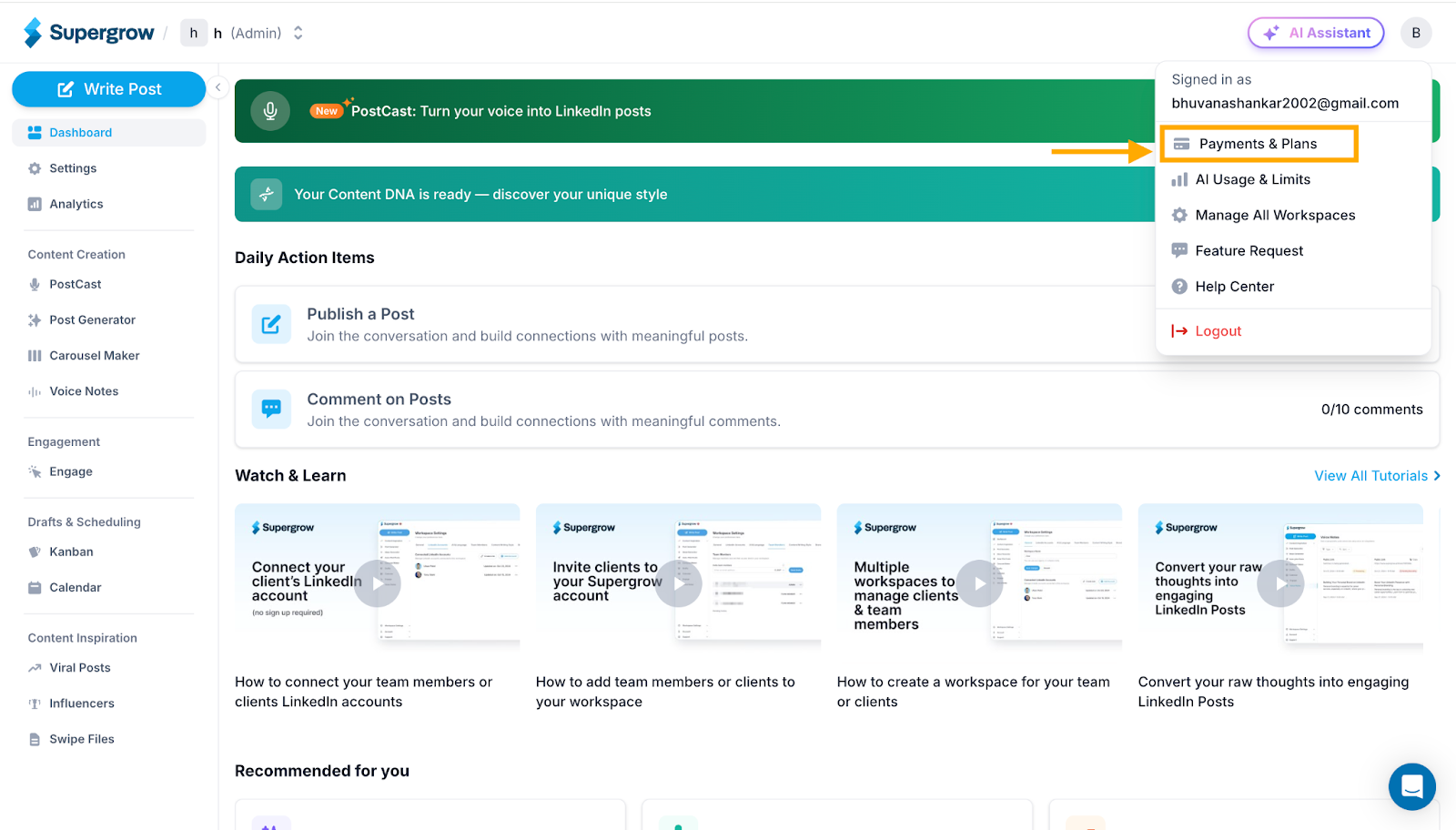This screenshot has width=1456, height=830.
Task: Click the h workspace initial badge
Action: pos(193,33)
